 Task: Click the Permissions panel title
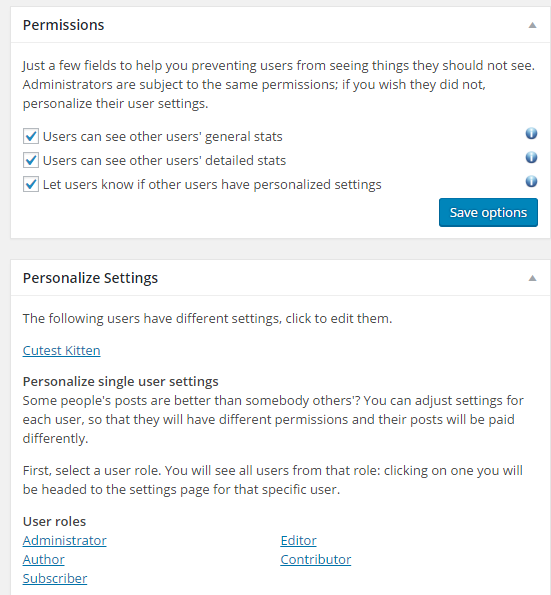[x=63, y=25]
